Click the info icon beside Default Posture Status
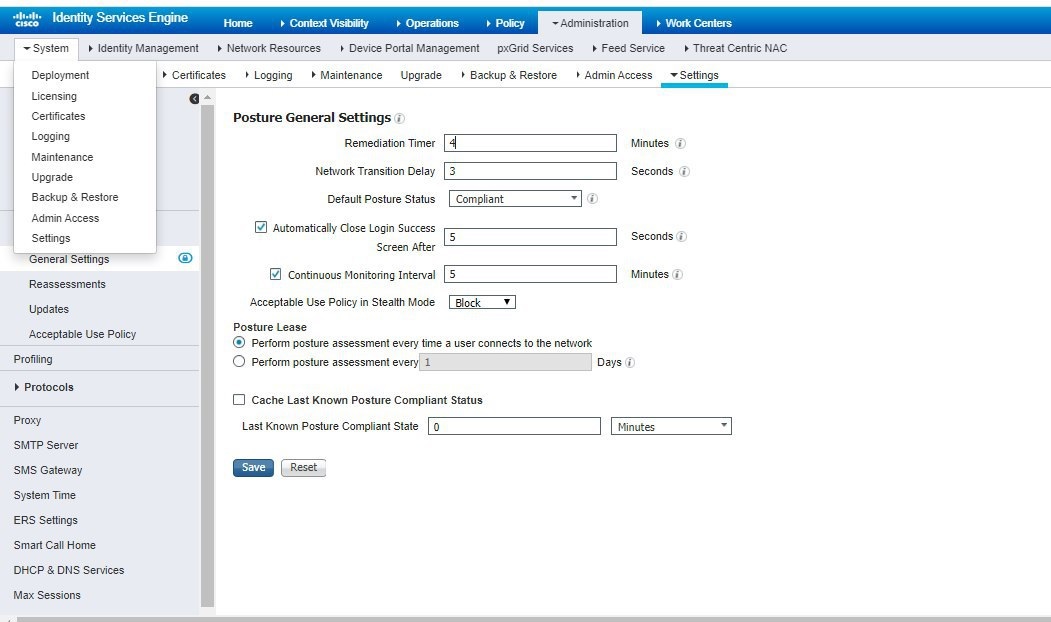 pos(592,198)
